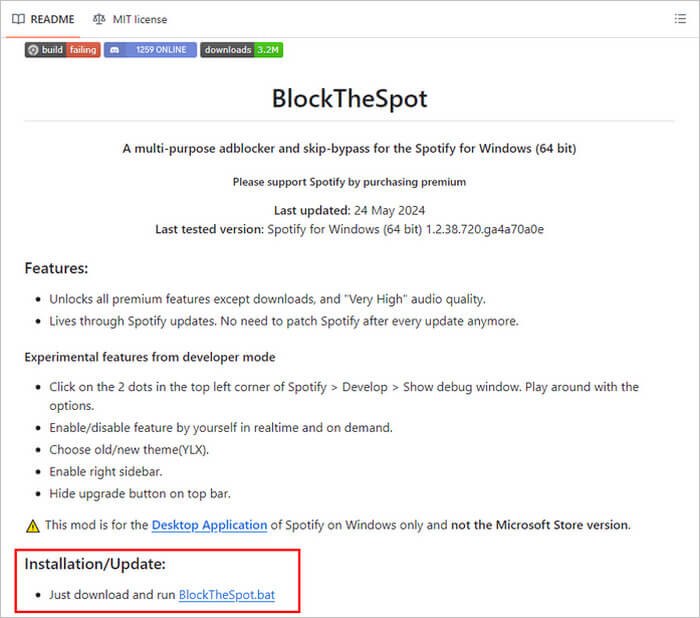
Task: Click the BlockTheSpot main heading
Action: (349, 98)
